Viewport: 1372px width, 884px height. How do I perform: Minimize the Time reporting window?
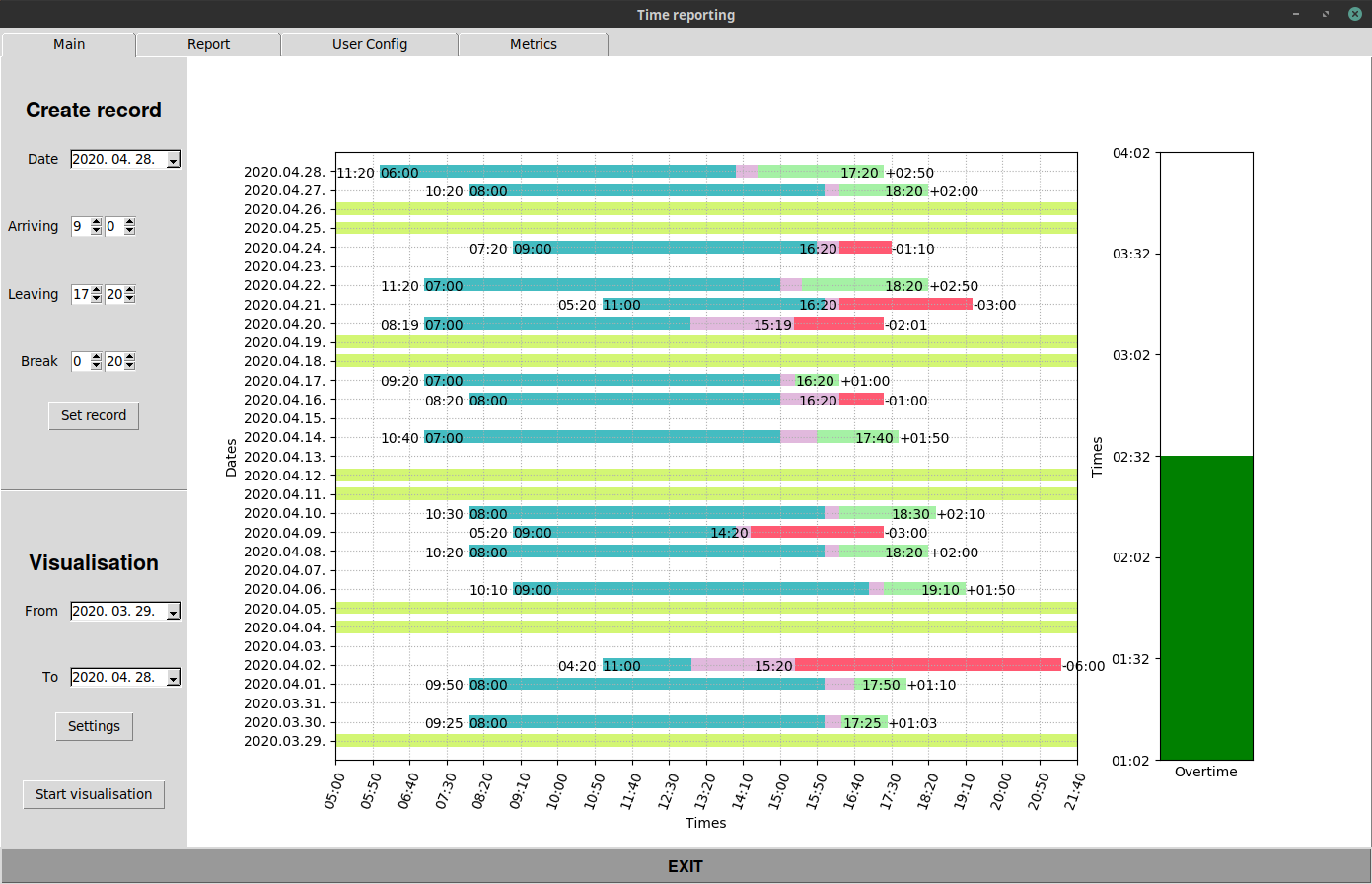coord(1296,14)
